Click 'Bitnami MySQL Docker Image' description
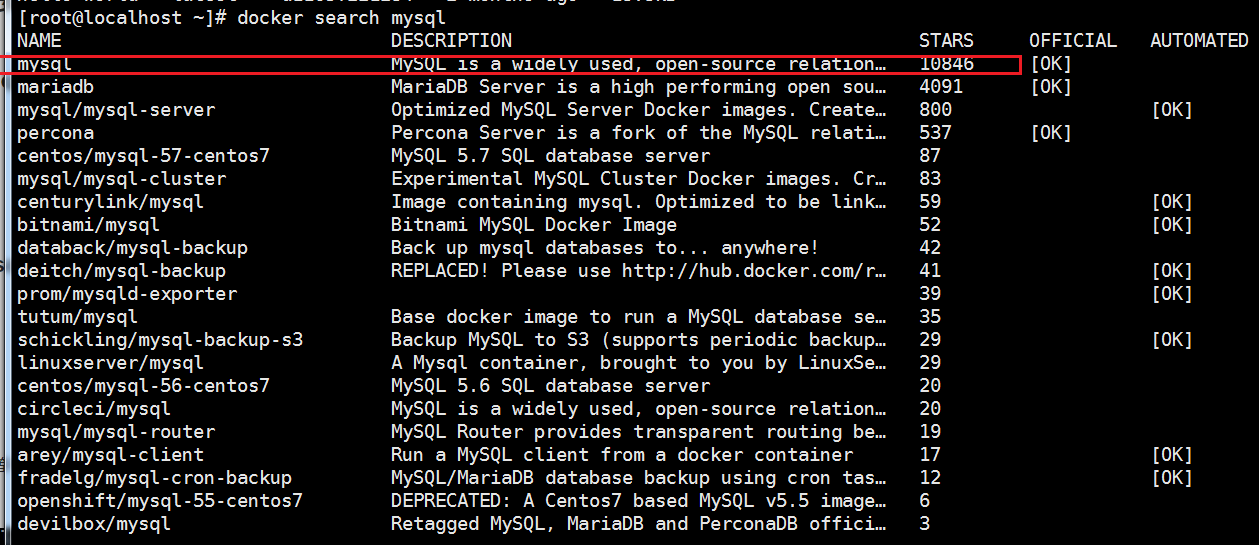Image resolution: width=1259 pixels, height=545 pixels. (534, 225)
